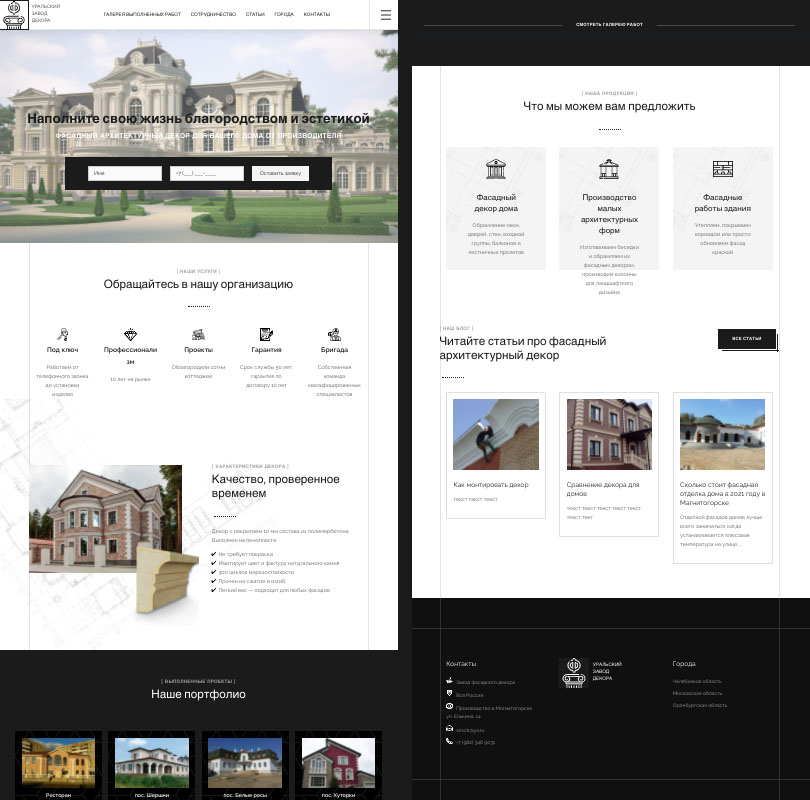Click the blueprint icon above Проекты

tap(198, 334)
